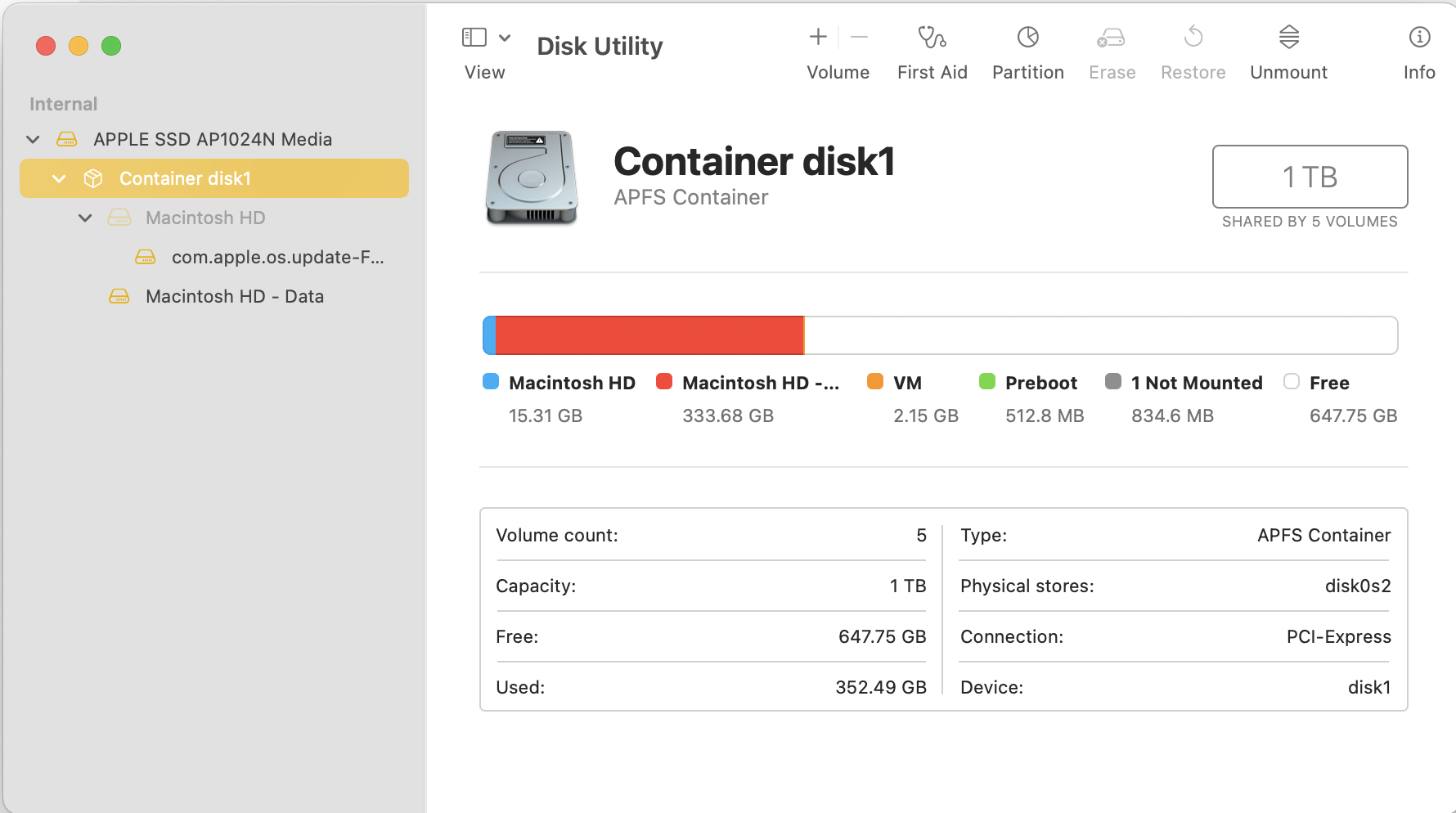
Task: Click the Erase toolbar icon
Action: point(1111,38)
